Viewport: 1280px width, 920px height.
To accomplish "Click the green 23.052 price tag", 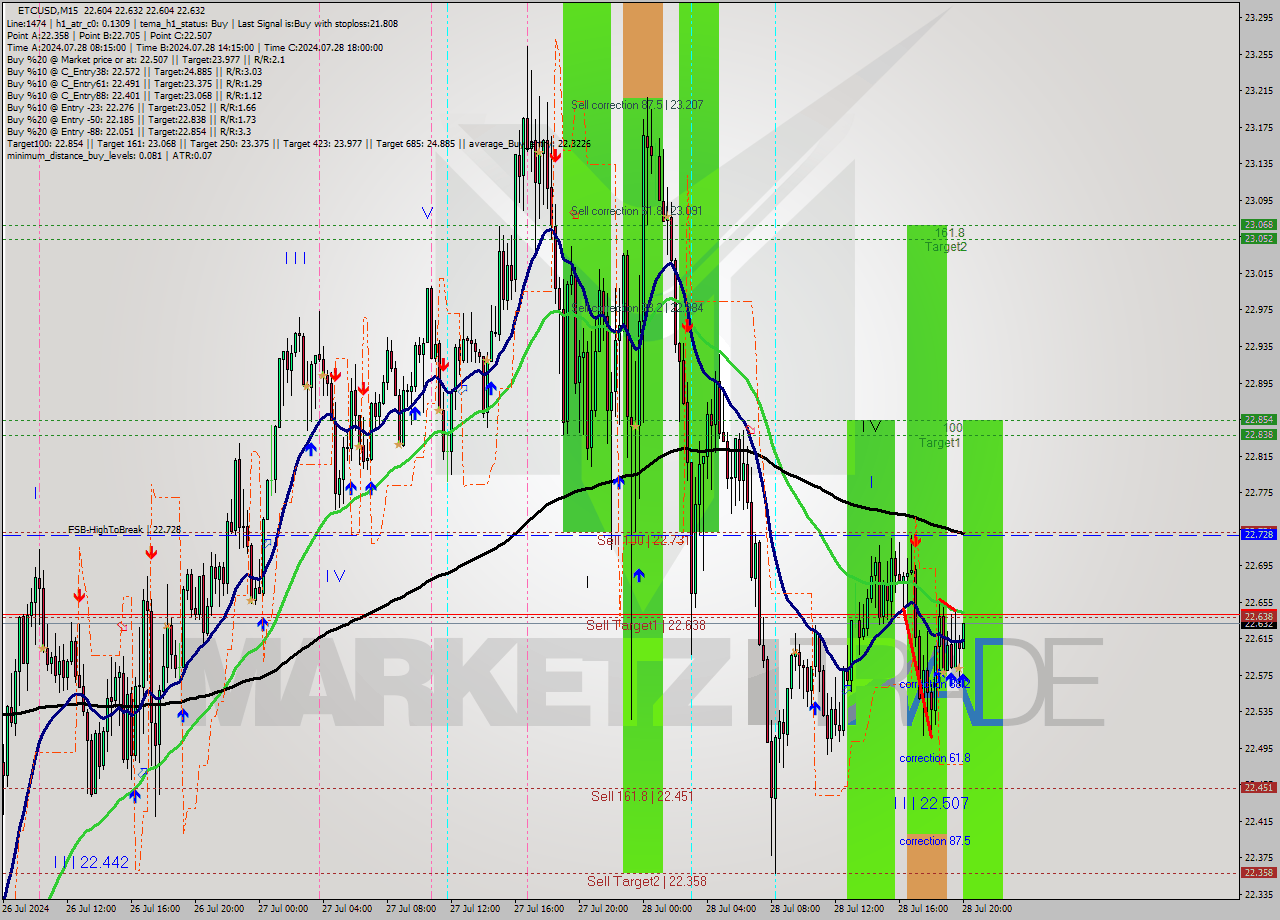I will click(1258, 239).
